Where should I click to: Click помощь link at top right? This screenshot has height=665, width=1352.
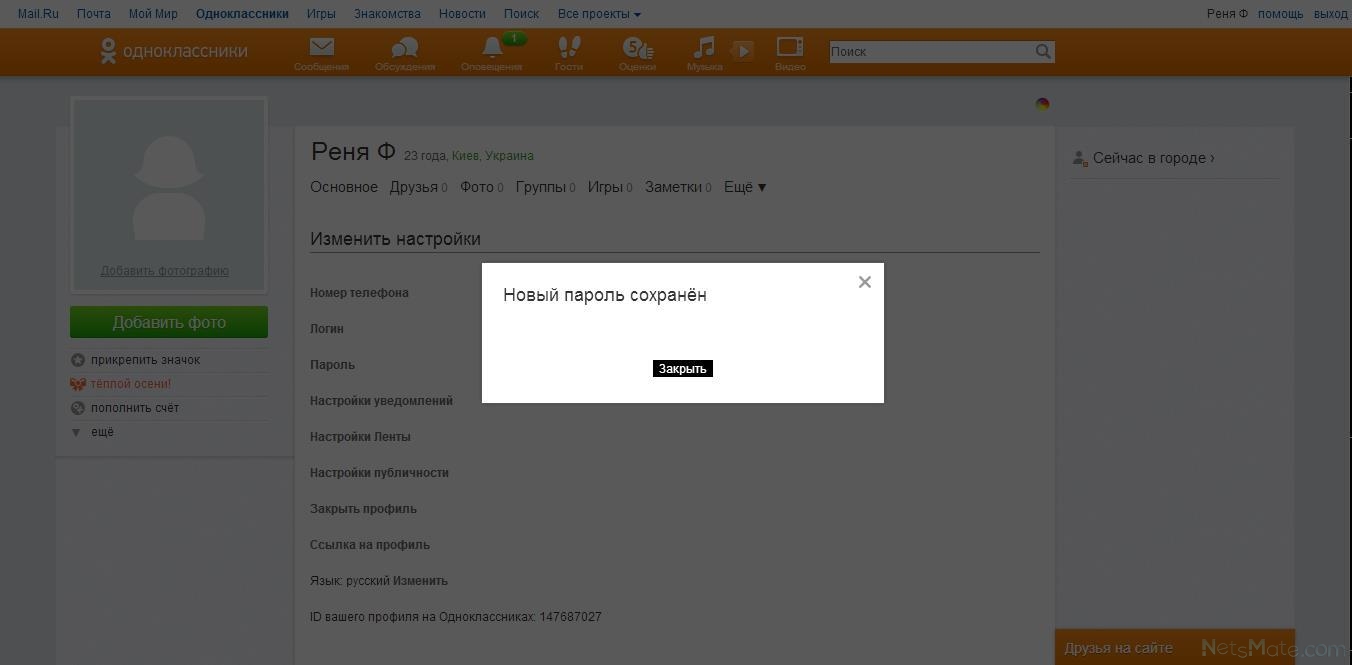click(x=1280, y=14)
